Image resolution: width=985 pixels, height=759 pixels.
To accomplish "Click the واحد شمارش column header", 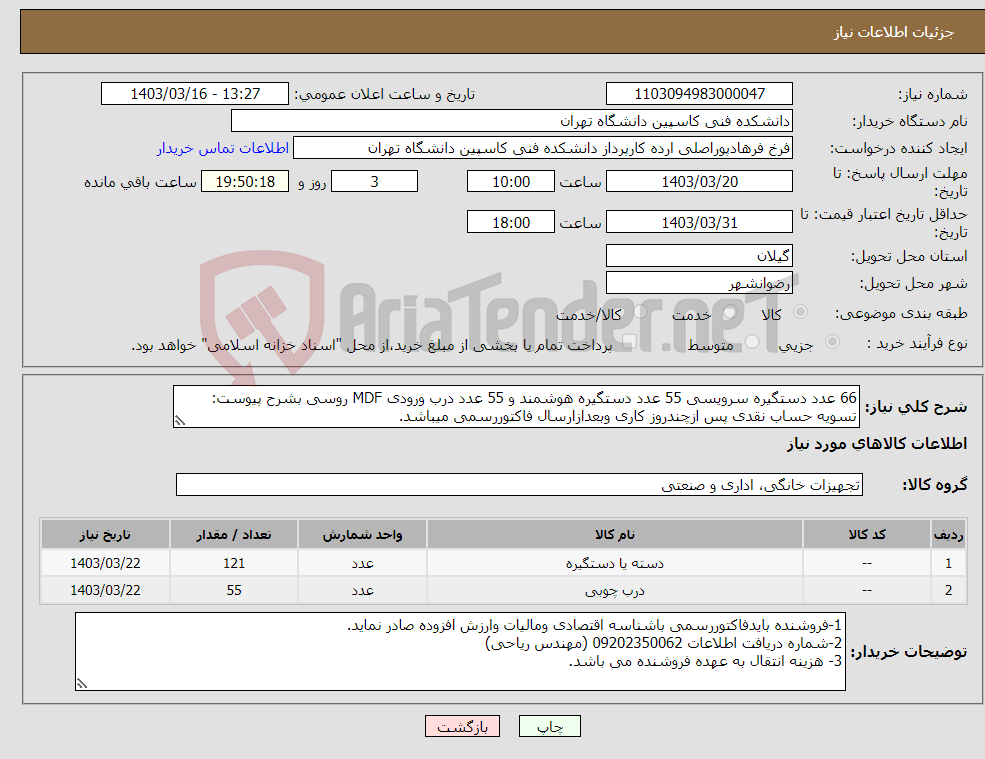I will coord(362,535).
